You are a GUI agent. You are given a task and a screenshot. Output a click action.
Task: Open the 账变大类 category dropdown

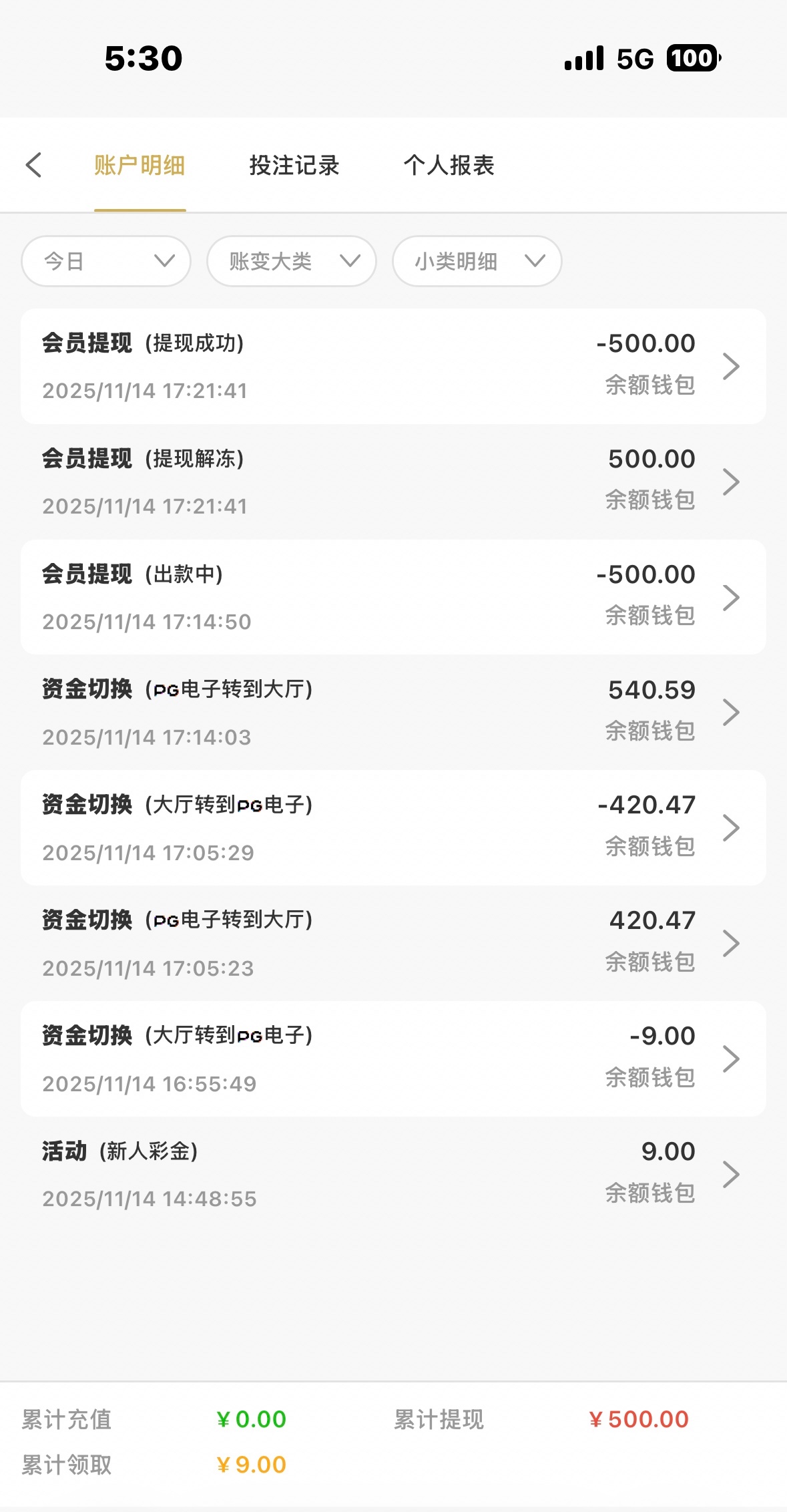pos(292,261)
